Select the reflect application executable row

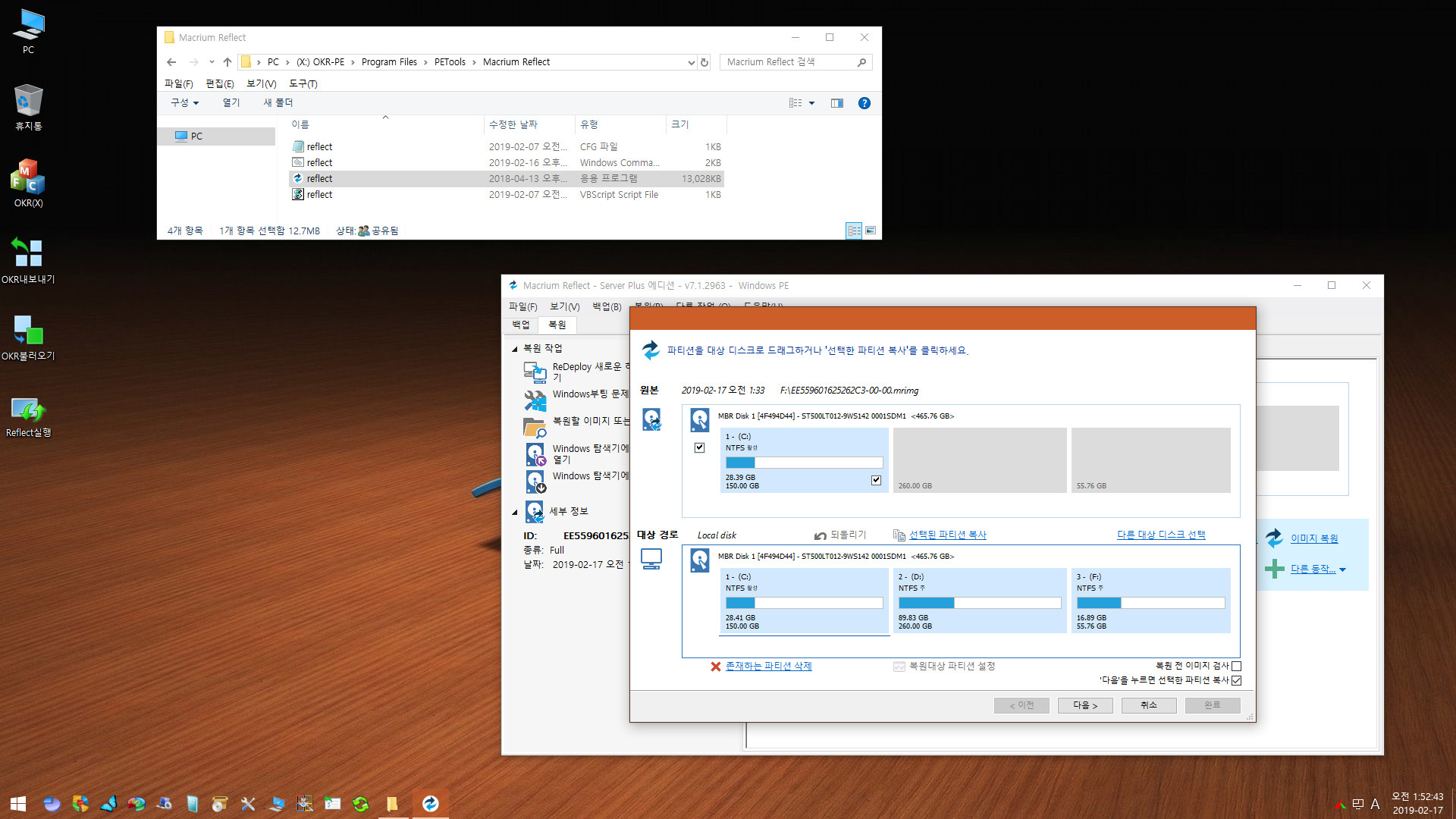[x=507, y=178]
